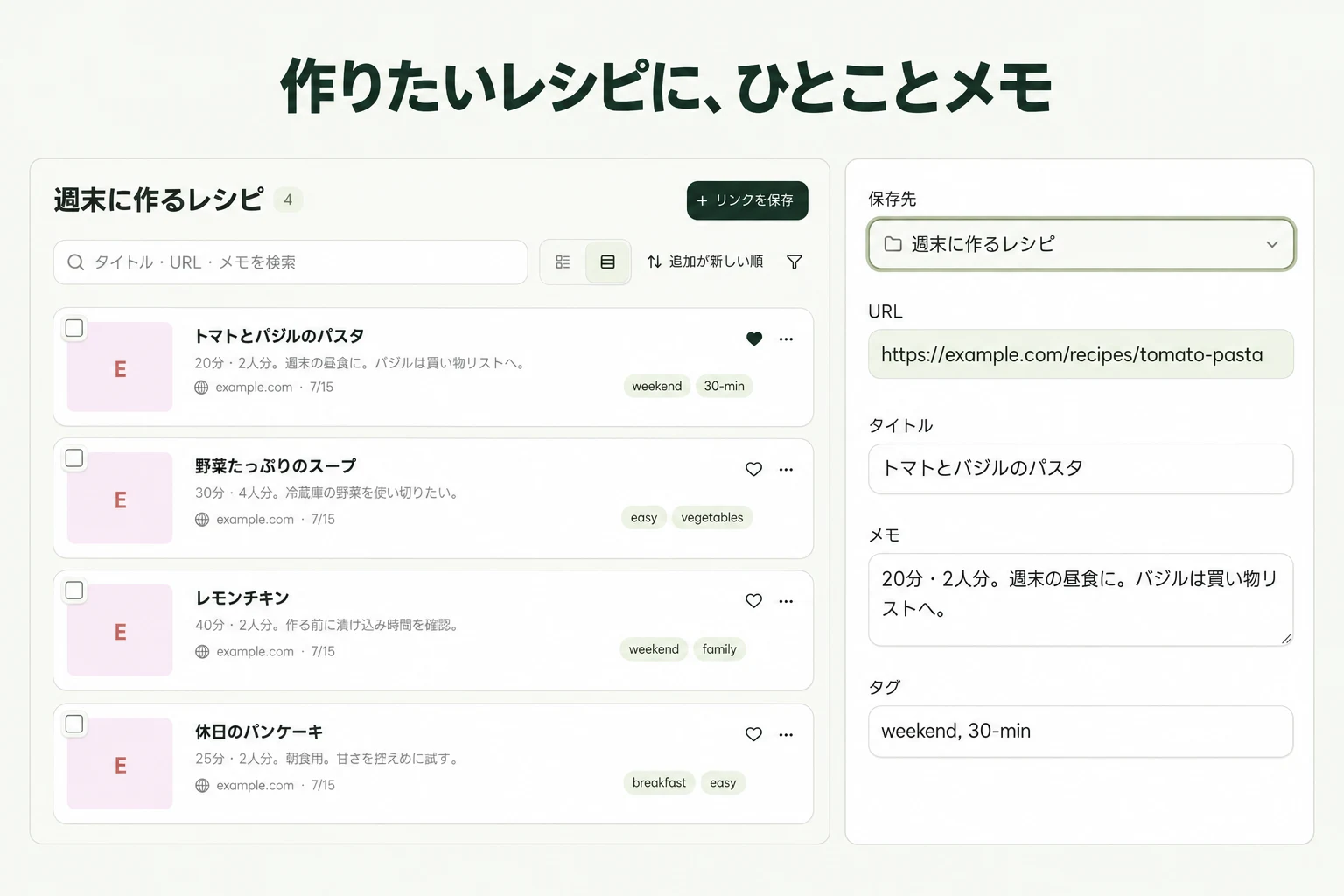
Task: Select the easy tag on 休日のパンケーキ
Action: coord(723,782)
